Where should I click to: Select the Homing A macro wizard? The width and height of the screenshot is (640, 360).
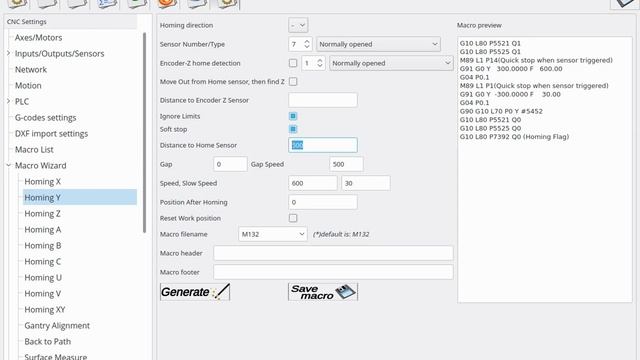[42, 229]
